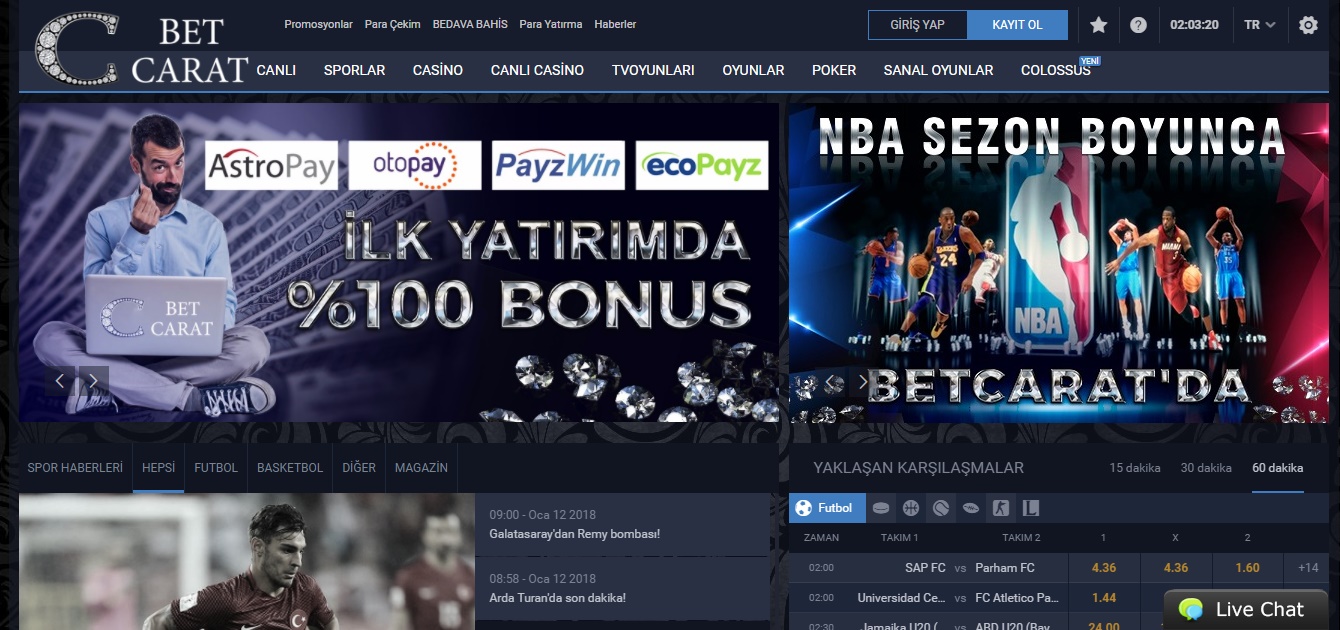Filter upcoming matches to 60 dakika

(1278, 468)
